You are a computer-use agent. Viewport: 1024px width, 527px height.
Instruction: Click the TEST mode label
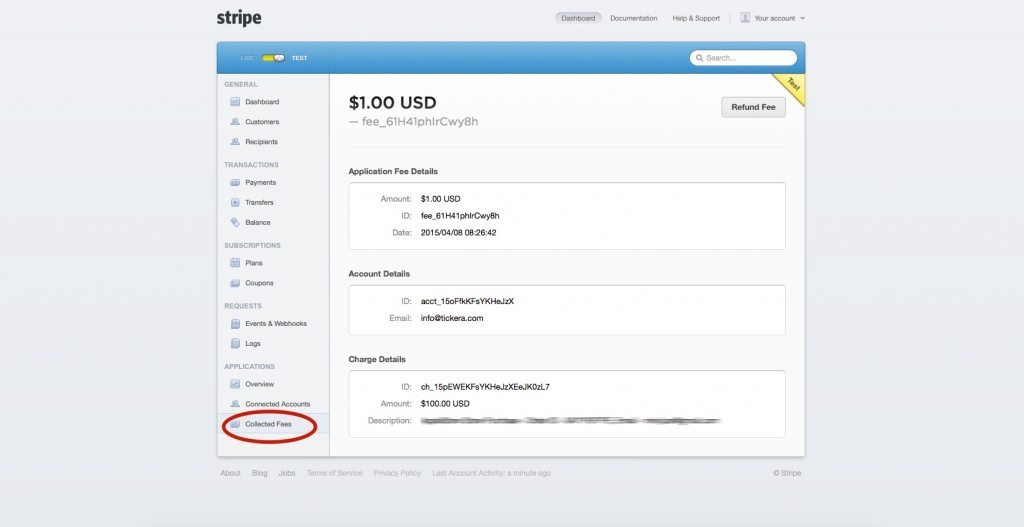299,58
